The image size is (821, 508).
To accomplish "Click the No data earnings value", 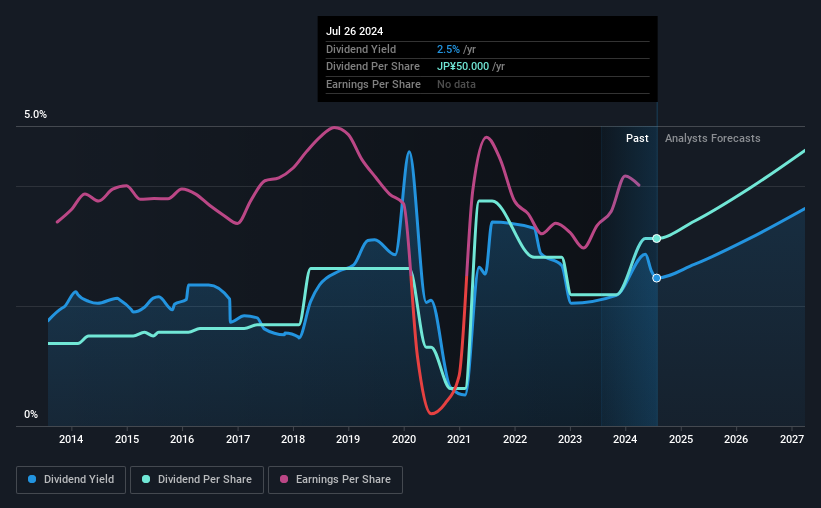I will tap(457, 84).
